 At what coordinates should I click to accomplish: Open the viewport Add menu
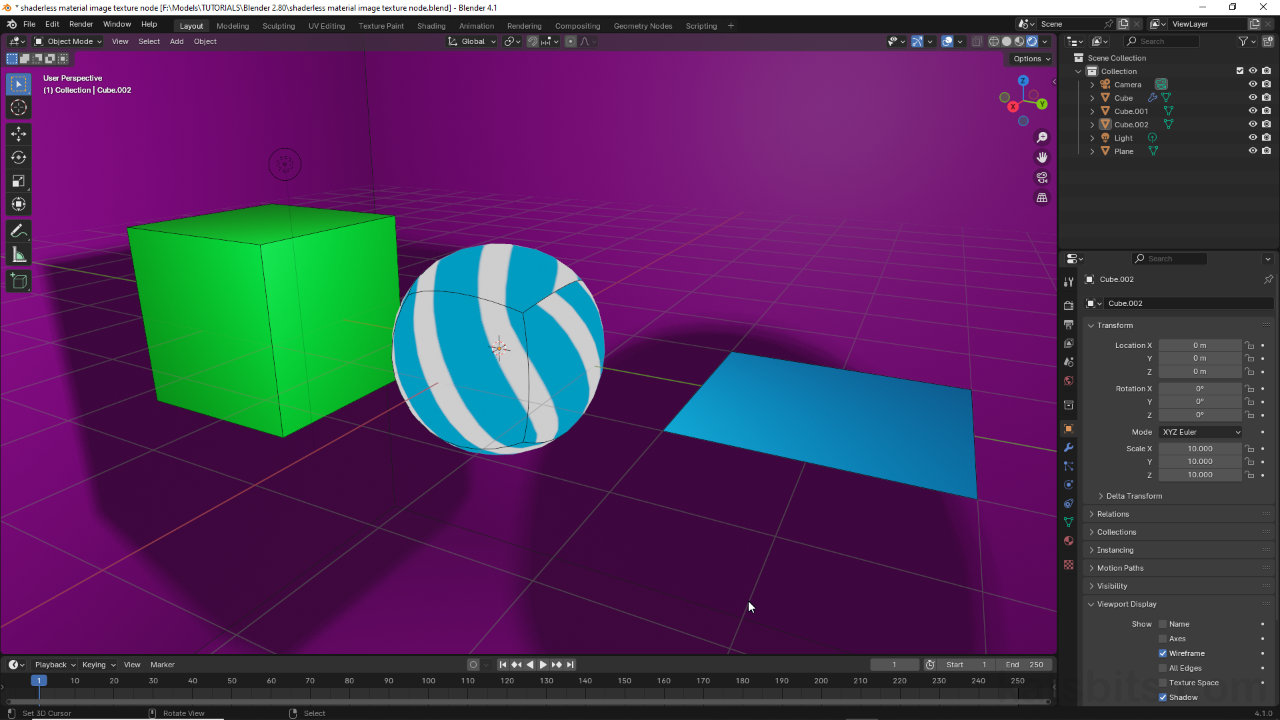[x=176, y=41]
